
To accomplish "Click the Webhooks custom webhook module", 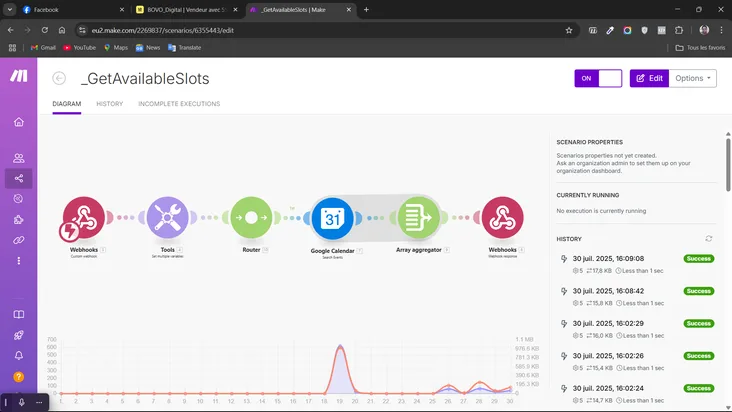I will [84, 218].
